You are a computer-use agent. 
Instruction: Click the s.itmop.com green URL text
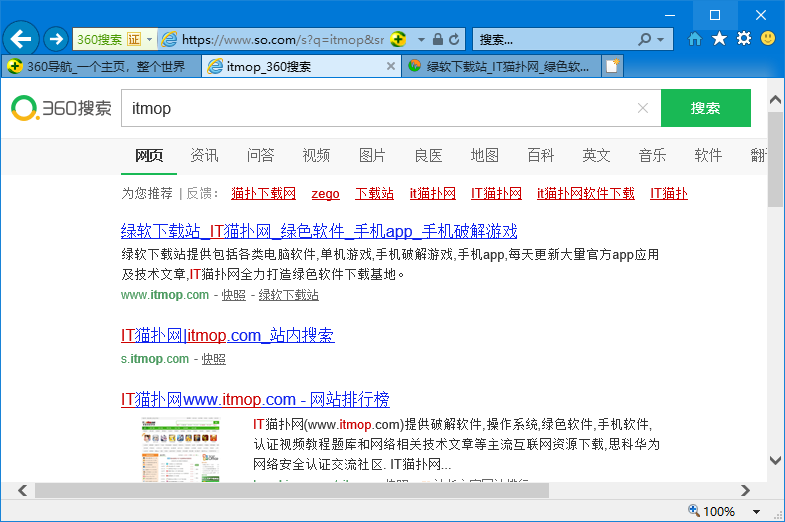tap(155, 359)
